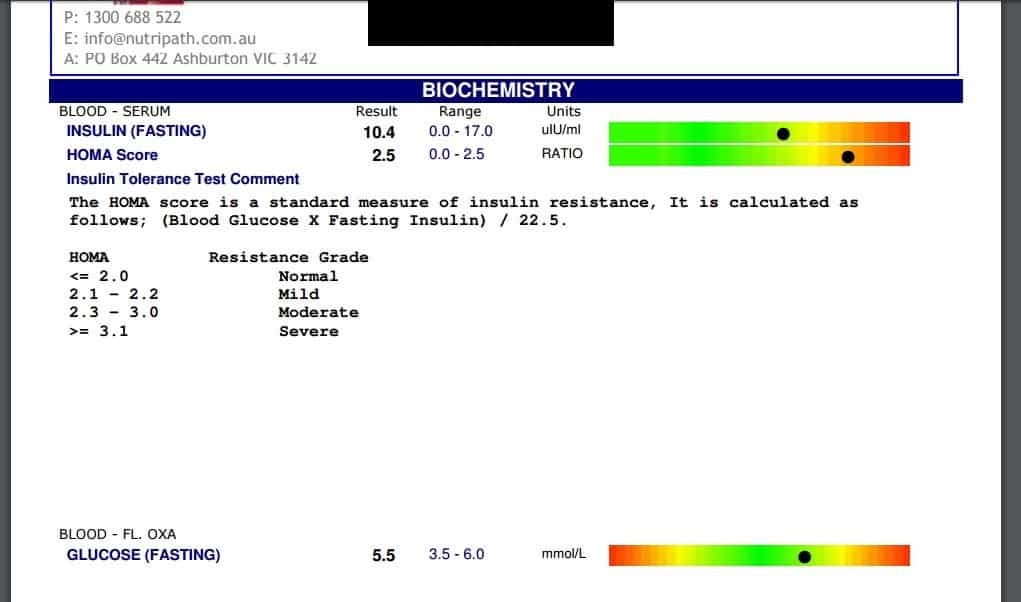Click the black redaction box in header

coord(491,23)
